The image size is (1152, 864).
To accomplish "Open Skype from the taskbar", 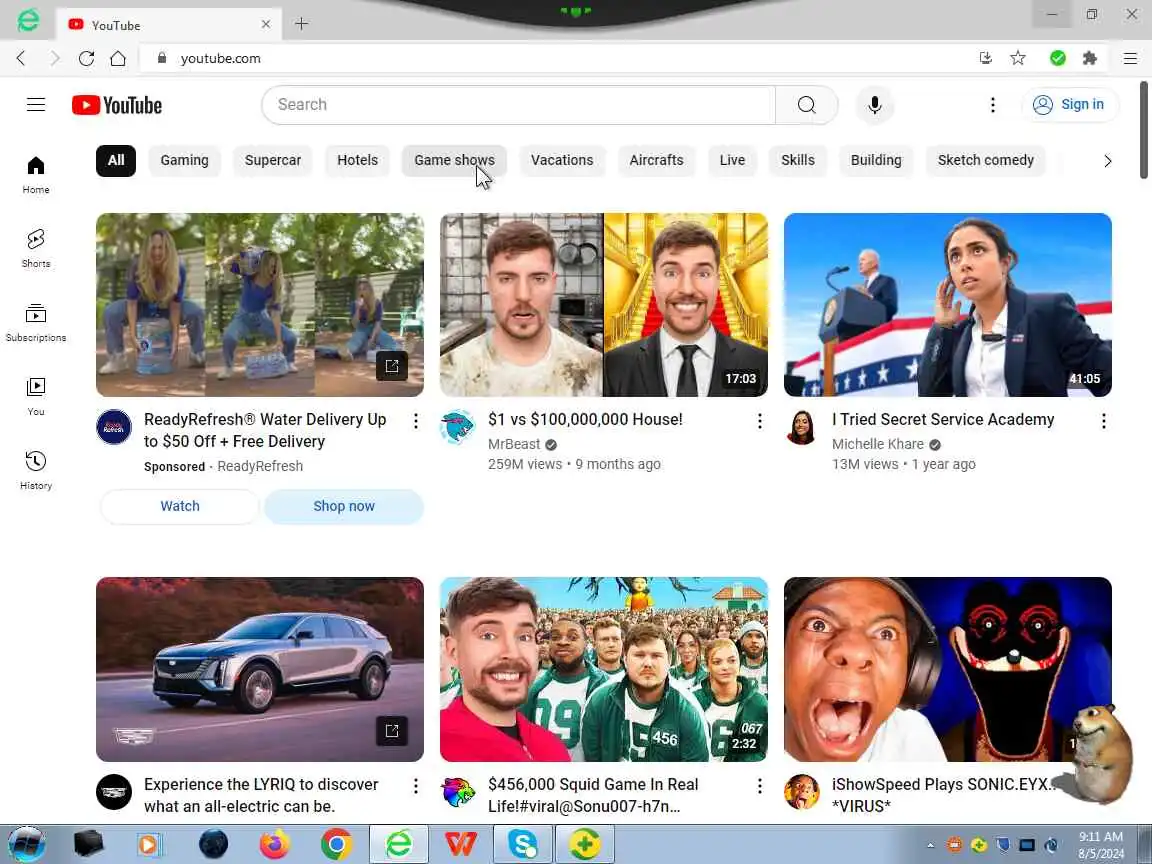I will 522,844.
